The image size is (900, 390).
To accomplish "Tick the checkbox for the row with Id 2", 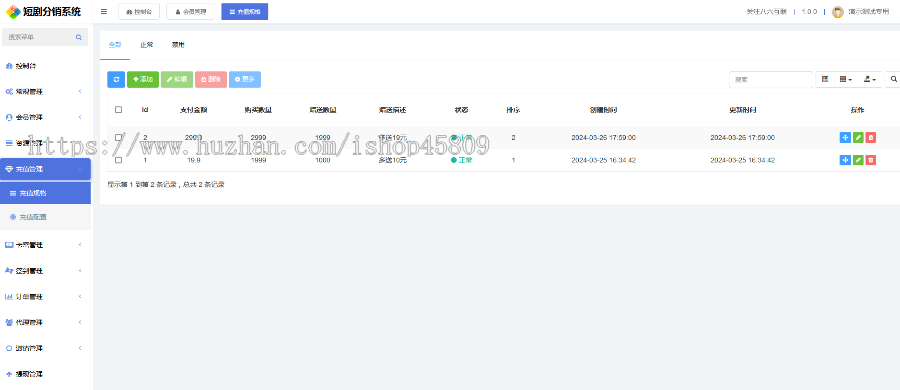I will (119, 137).
